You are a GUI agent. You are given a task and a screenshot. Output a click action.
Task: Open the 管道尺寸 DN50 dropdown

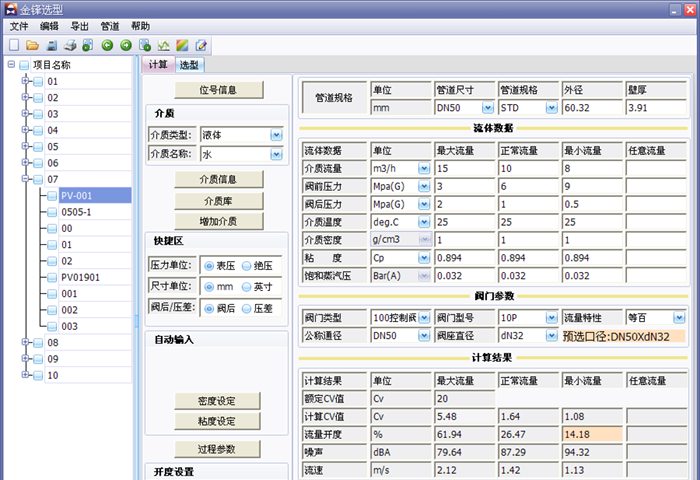[487, 108]
